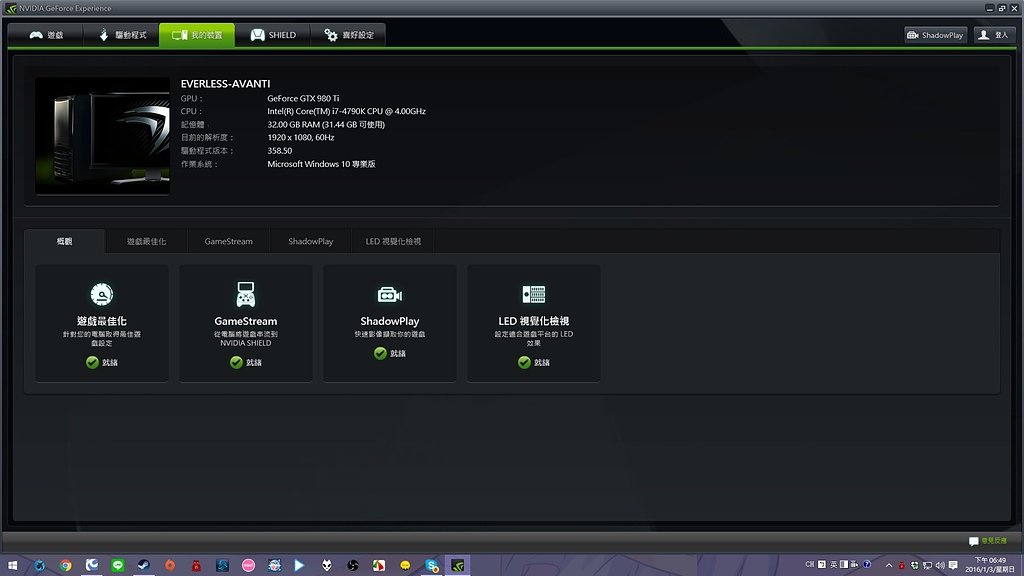The width and height of the screenshot is (1024, 576).
Task: Click the LED Visualizer icon
Action: point(534,295)
